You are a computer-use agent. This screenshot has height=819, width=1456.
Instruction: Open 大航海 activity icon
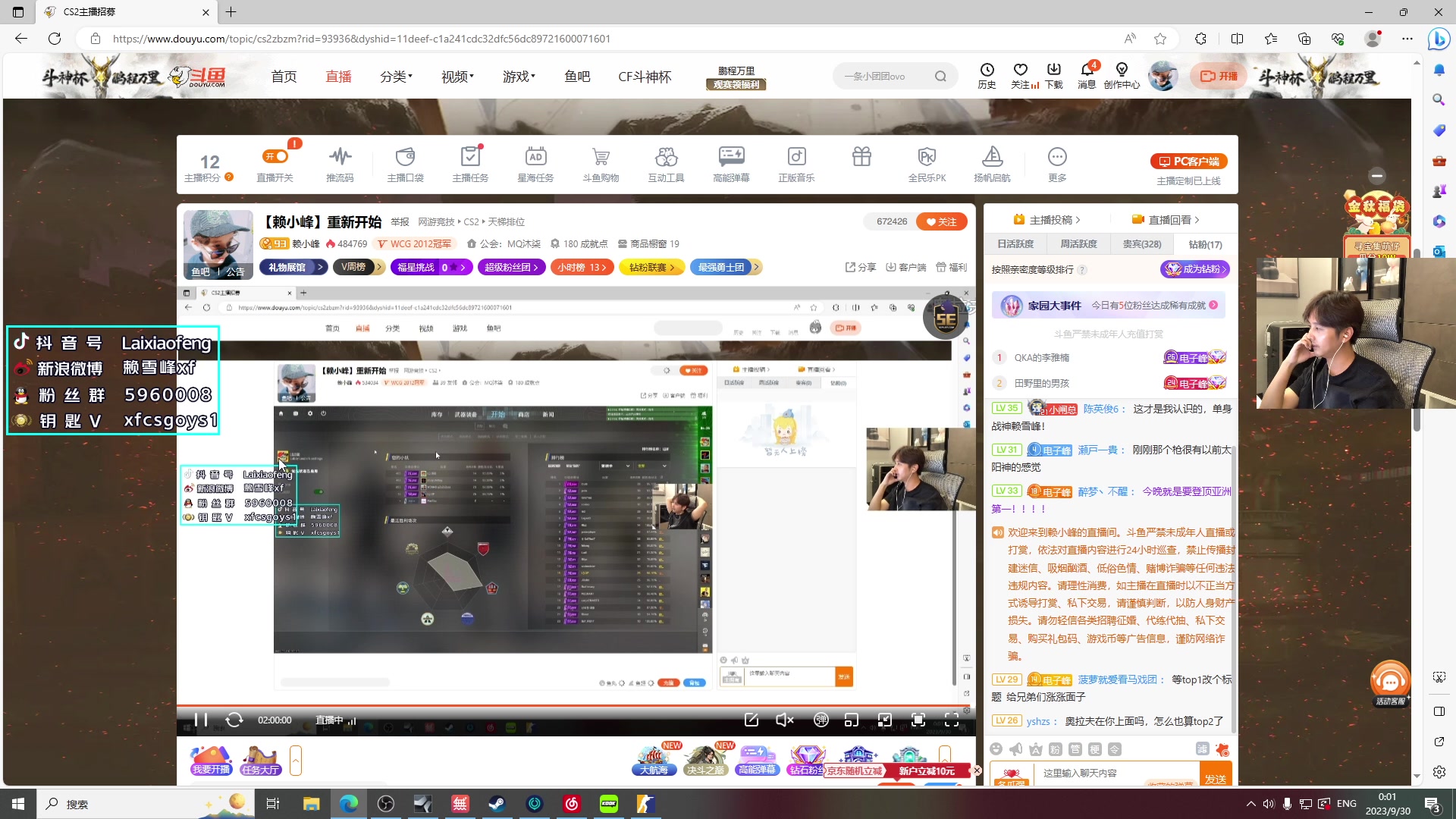654,760
